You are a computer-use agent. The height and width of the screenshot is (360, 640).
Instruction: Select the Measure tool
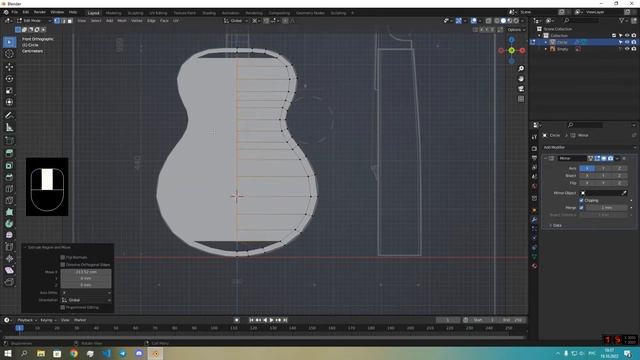(x=9, y=127)
